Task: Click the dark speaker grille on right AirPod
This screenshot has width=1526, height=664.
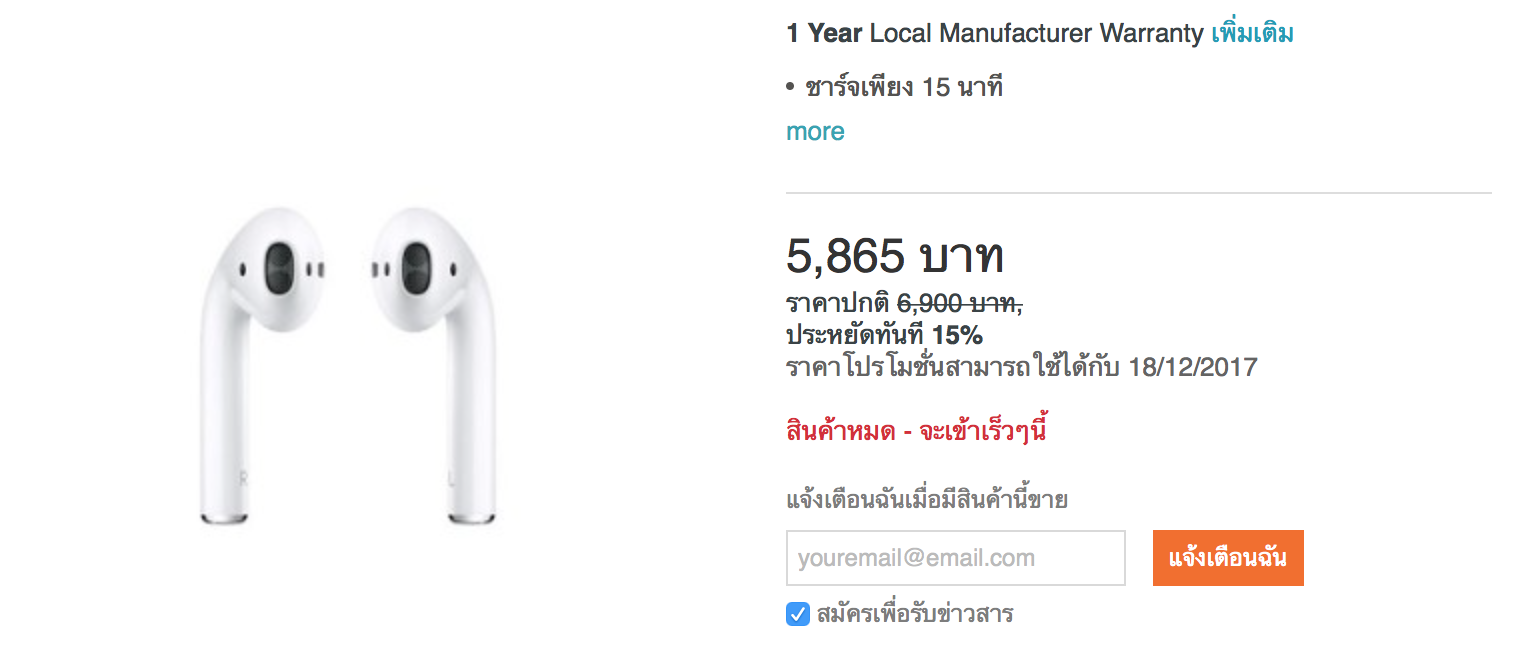Action: click(416, 268)
